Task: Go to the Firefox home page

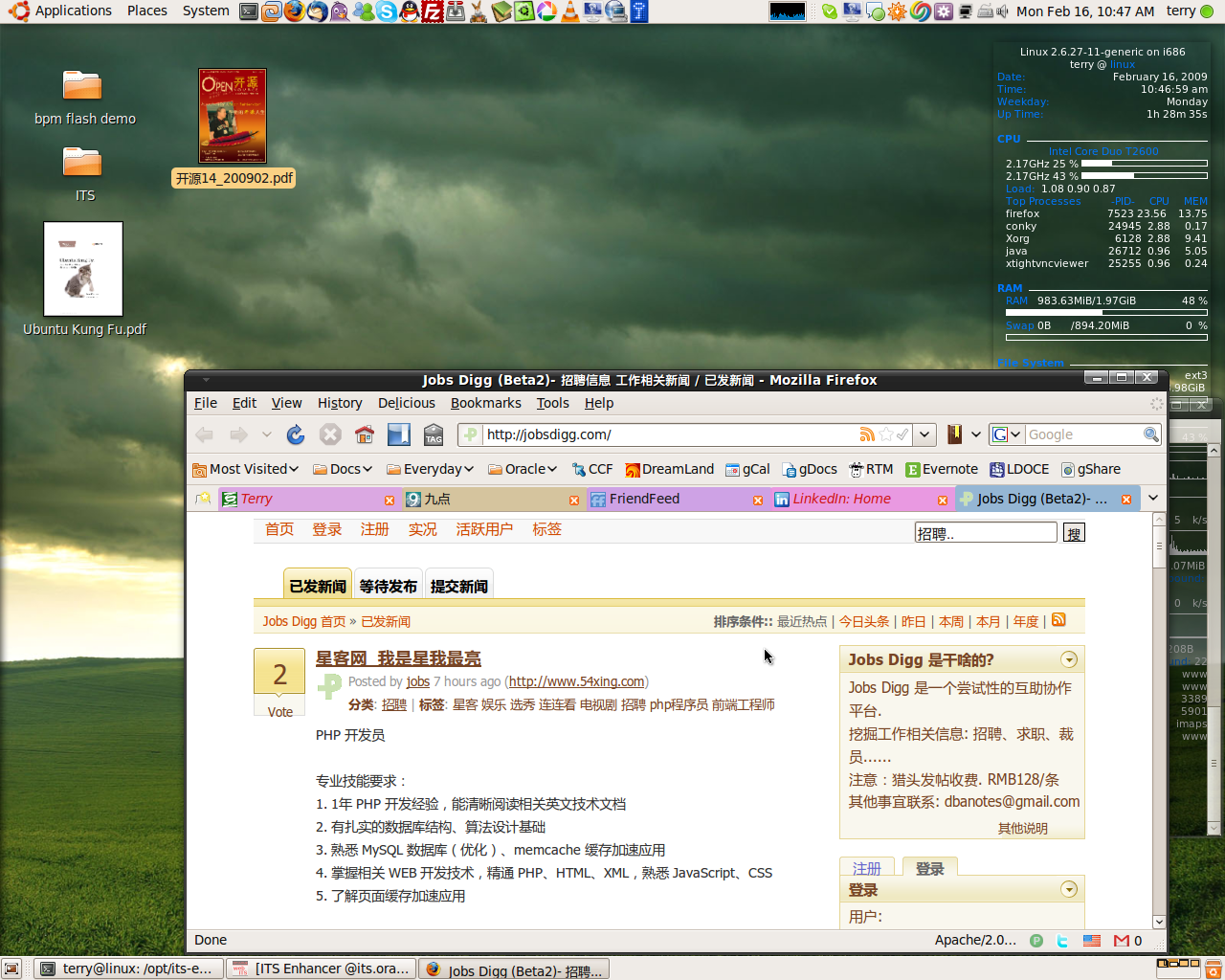Action: point(365,434)
